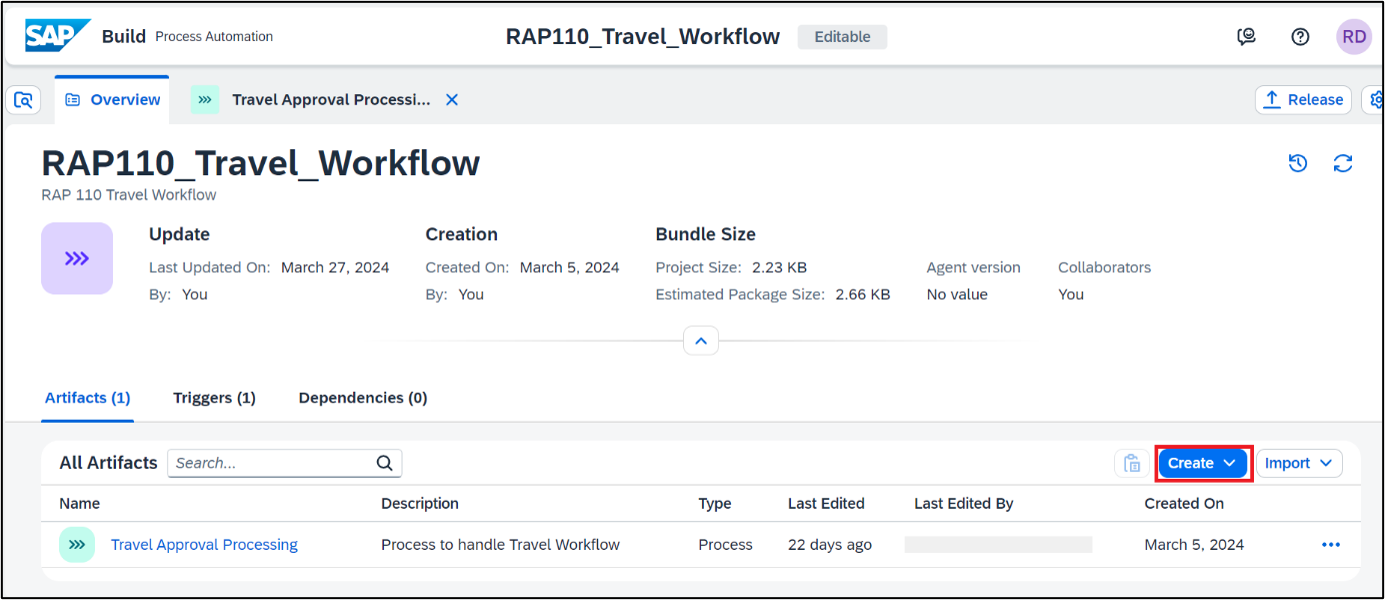Open the feedback chat icon in header
Image resolution: width=1385 pixels, height=600 pixels.
click(1246, 37)
